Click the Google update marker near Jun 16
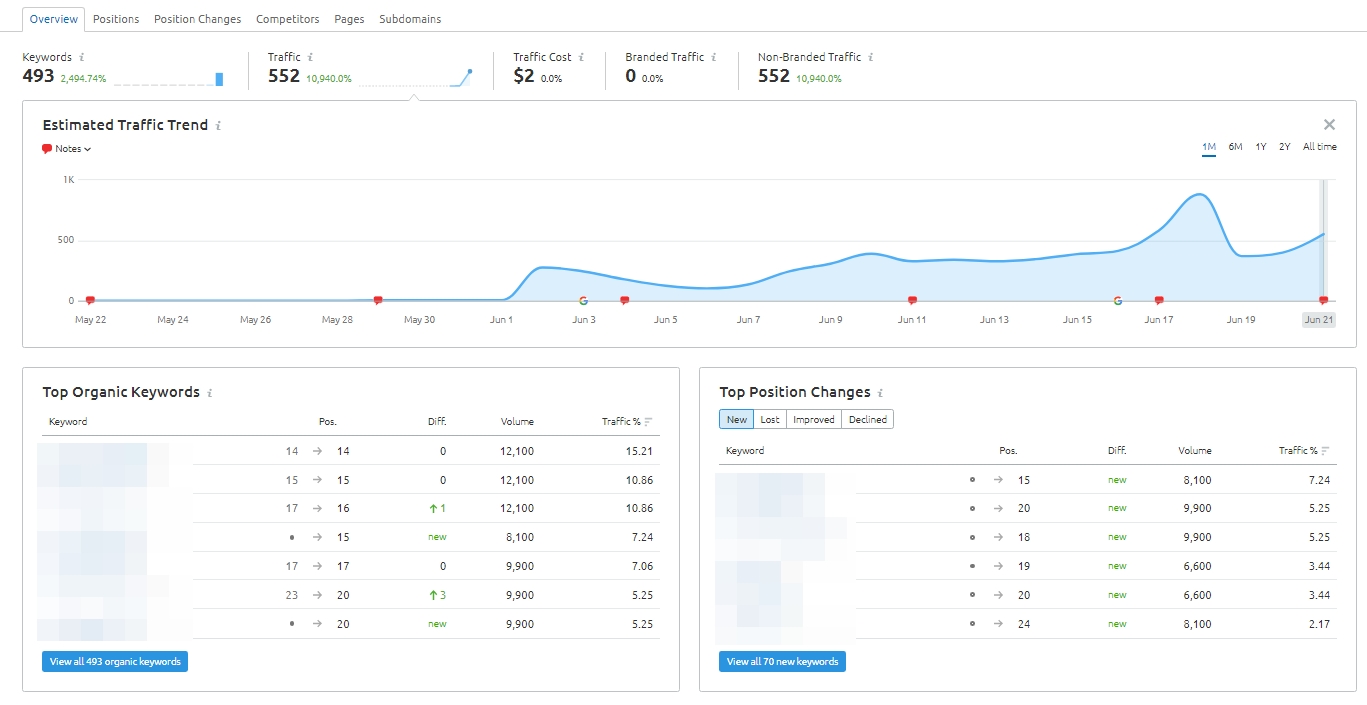 [x=1117, y=300]
